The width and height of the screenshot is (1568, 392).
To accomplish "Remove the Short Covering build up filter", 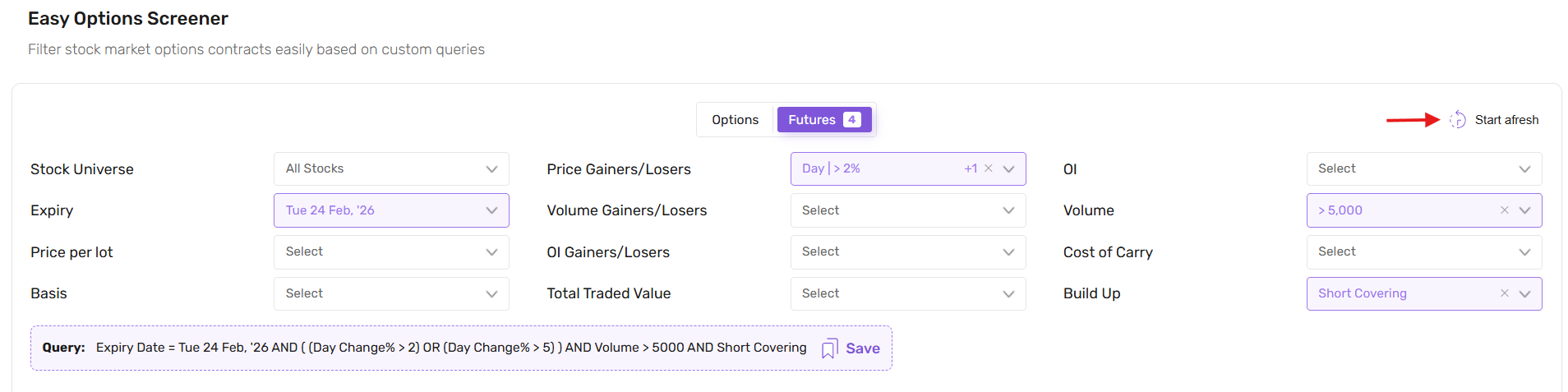I will pyautogui.click(x=1504, y=293).
